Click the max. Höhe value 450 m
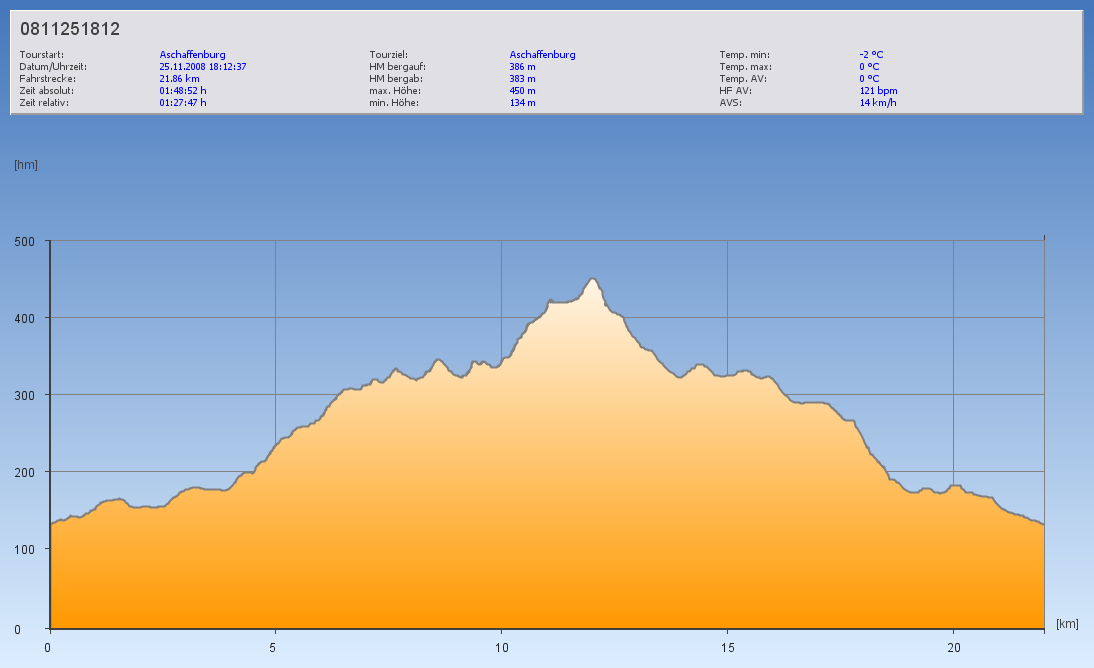 (x=523, y=91)
